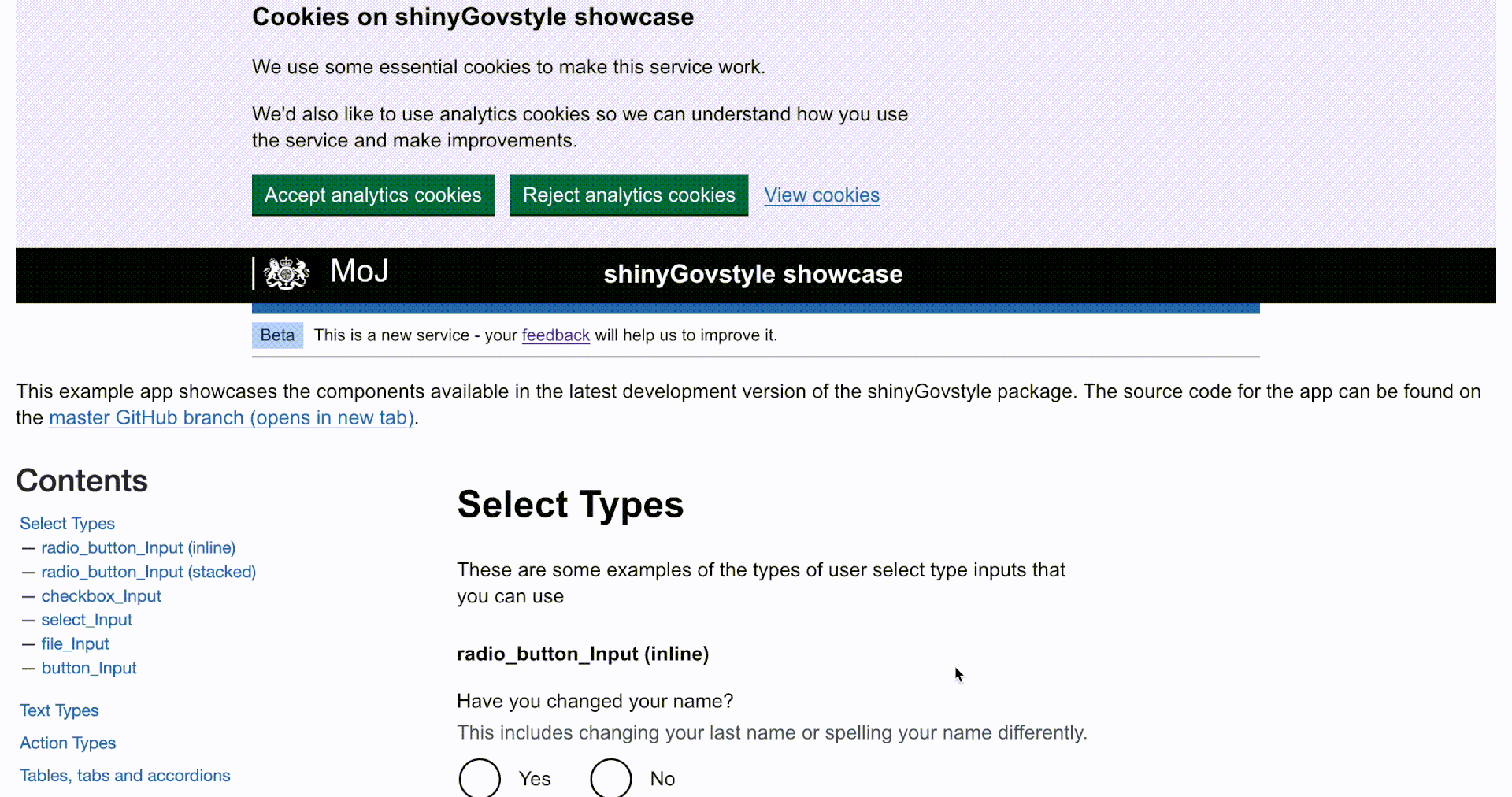Viewport: 1512px width, 797px height.
Task: Accept analytics cookies
Action: [373, 195]
